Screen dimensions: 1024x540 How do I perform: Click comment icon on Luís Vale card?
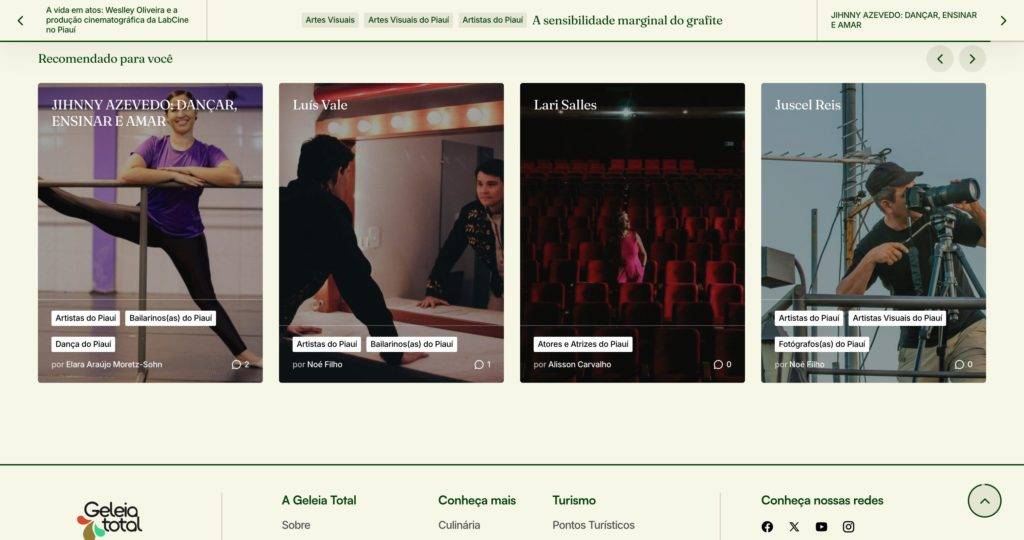point(479,365)
